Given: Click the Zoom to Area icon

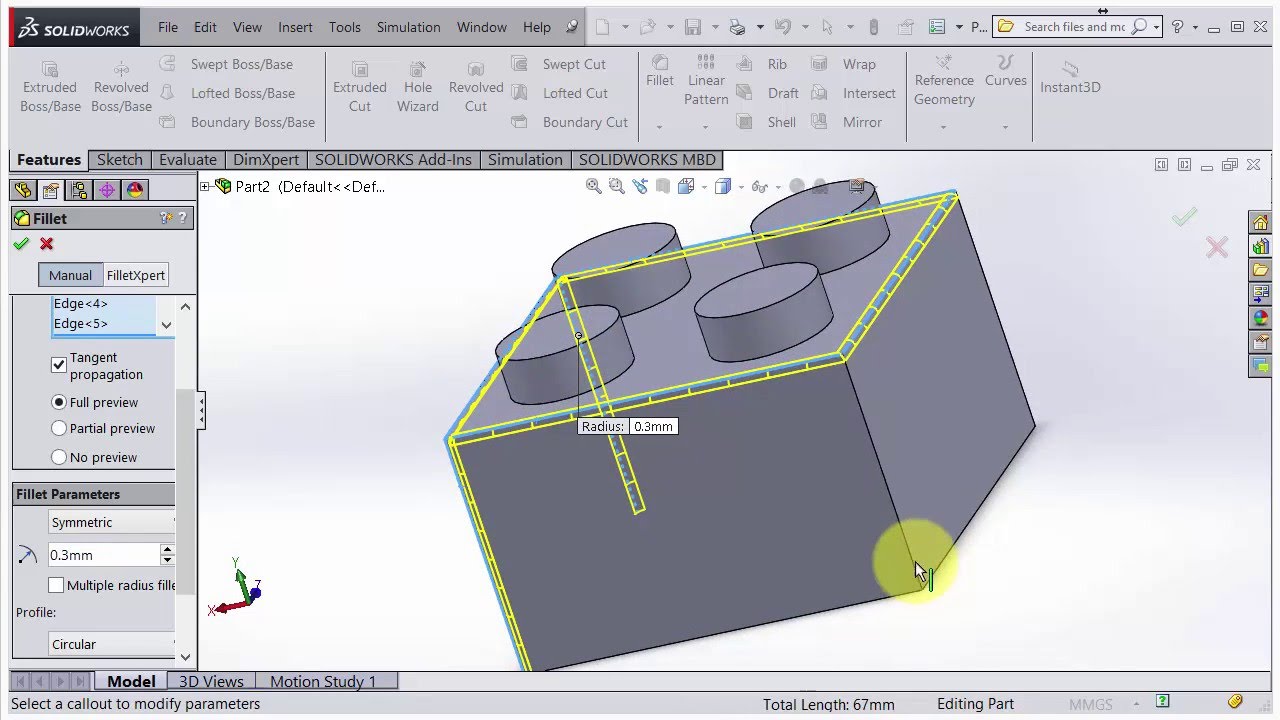Looking at the screenshot, I should tap(617, 186).
